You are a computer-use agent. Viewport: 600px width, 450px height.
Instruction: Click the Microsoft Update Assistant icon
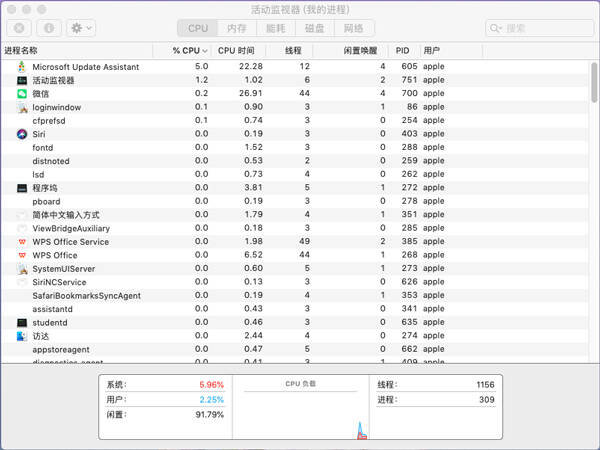(x=22, y=67)
